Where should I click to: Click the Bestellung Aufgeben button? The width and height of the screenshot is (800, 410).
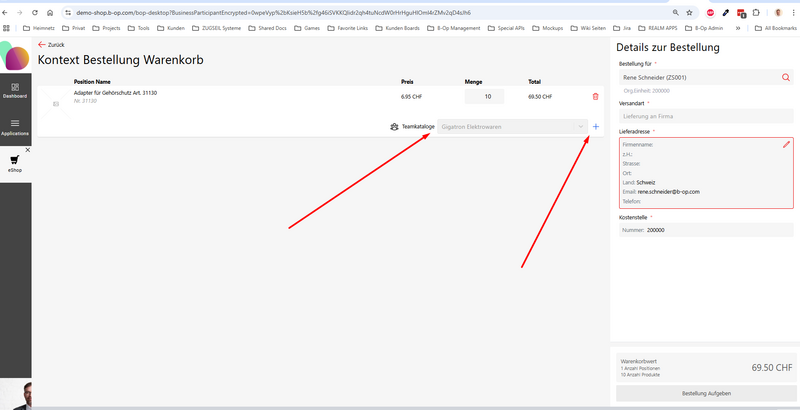point(705,394)
